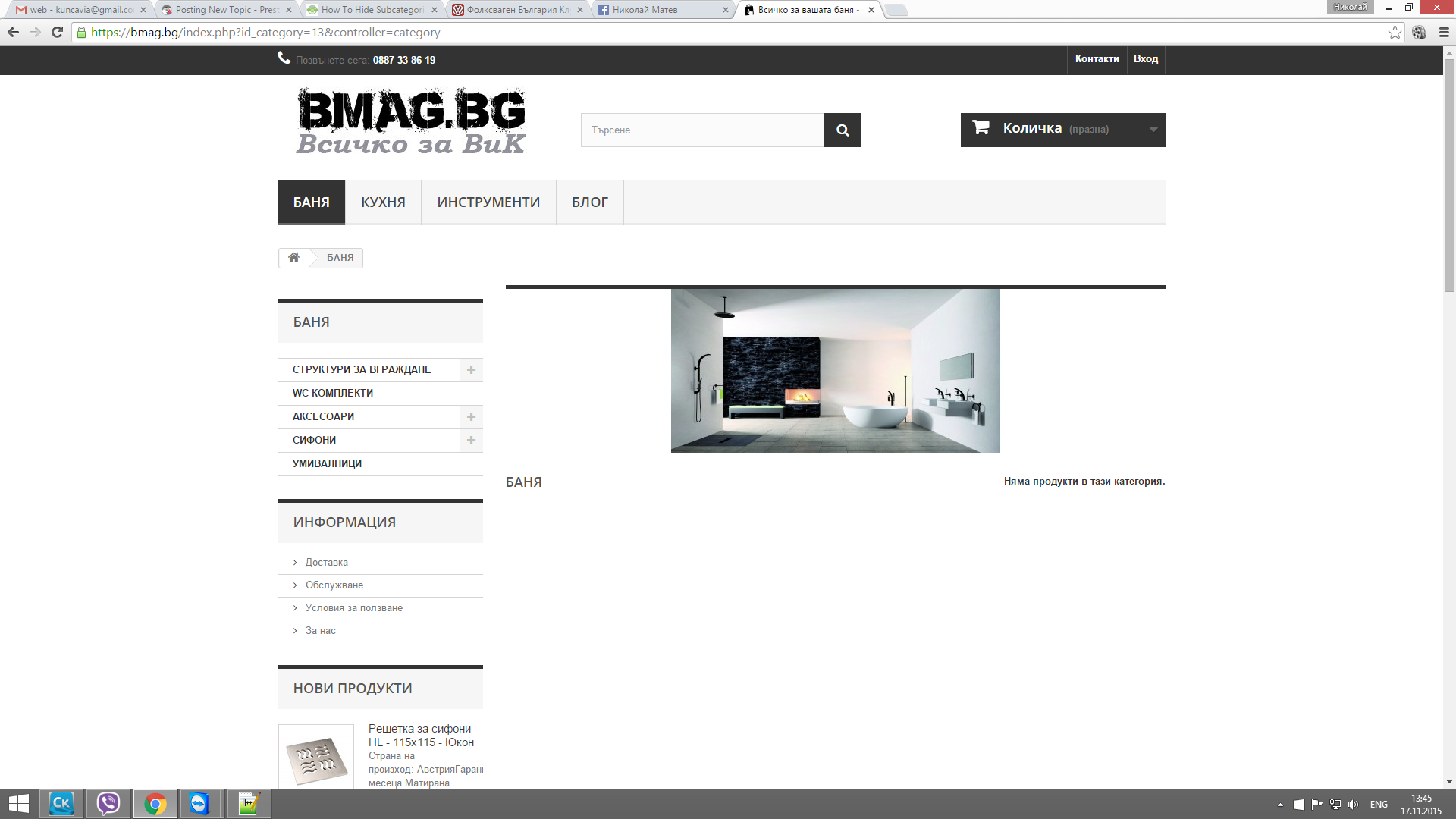Screen dimensions: 1456x819
Task: Expand АКСЕСОАРИ subcategories with plus
Action: [x=471, y=417]
